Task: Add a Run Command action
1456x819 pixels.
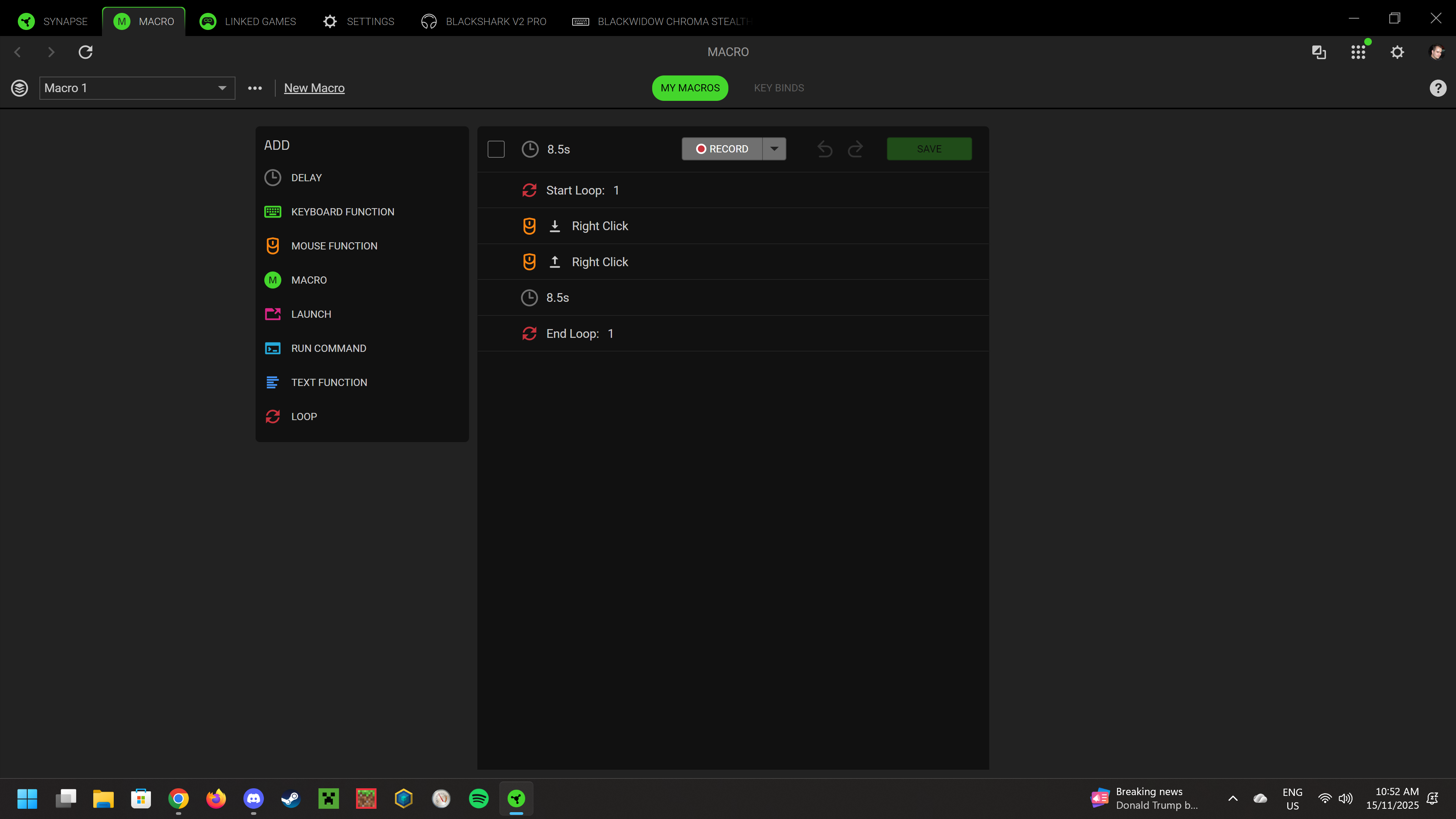Action: click(328, 348)
